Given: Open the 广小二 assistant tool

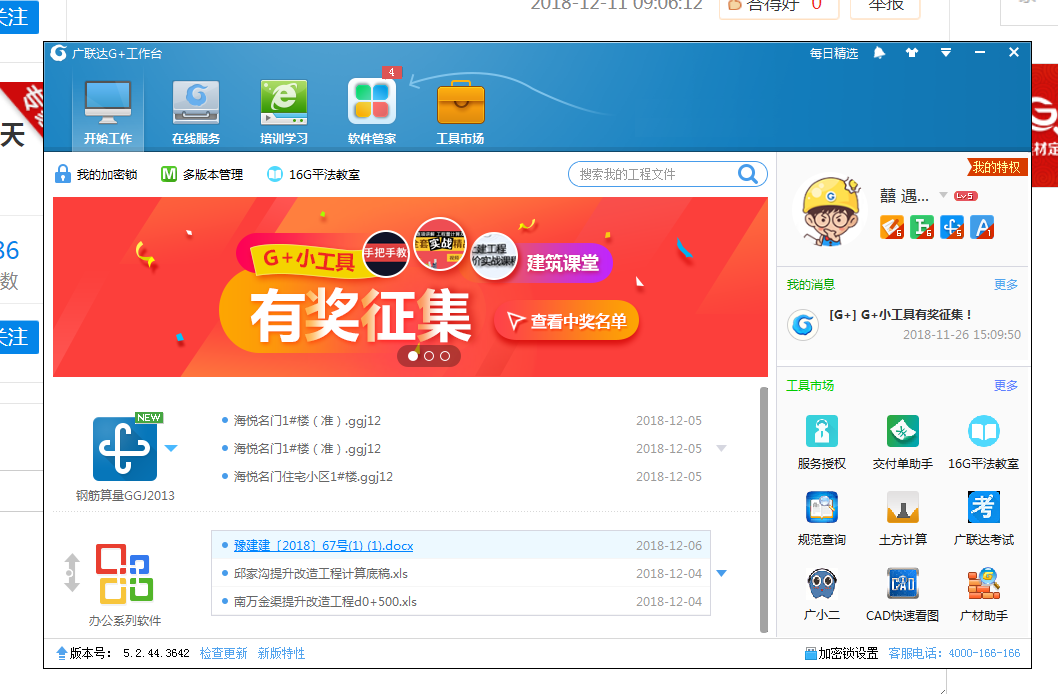Looking at the screenshot, I should (x=821, y=595).
